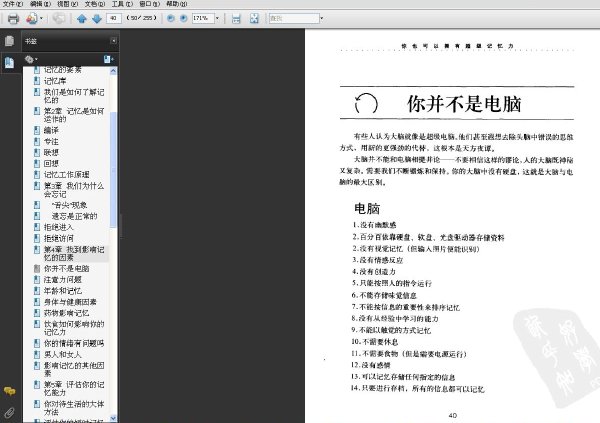
Task: Click the print icon in the toolbar
Action: [13, 18]
